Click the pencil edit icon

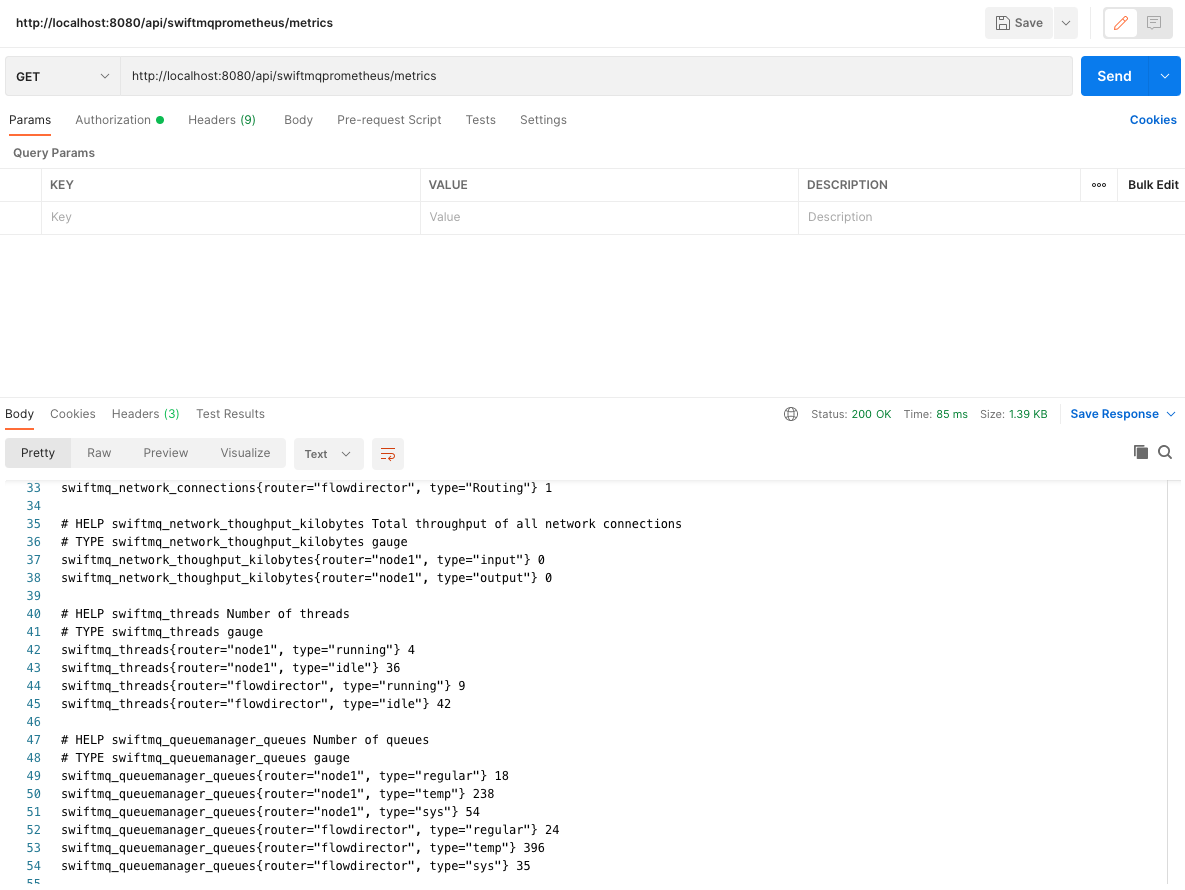pos(1120,23)
